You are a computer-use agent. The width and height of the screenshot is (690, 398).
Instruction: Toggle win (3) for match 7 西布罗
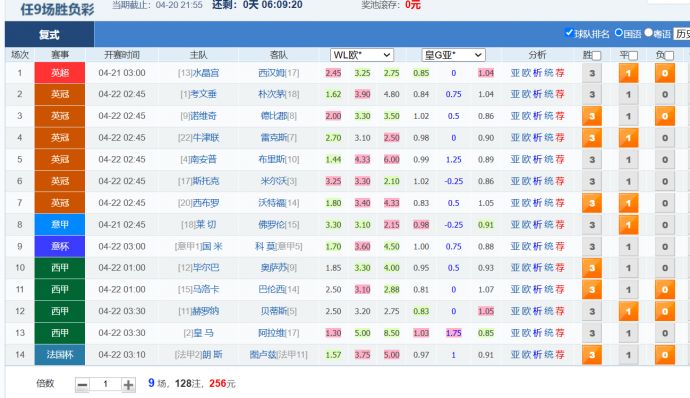click(x=592, y=203)
